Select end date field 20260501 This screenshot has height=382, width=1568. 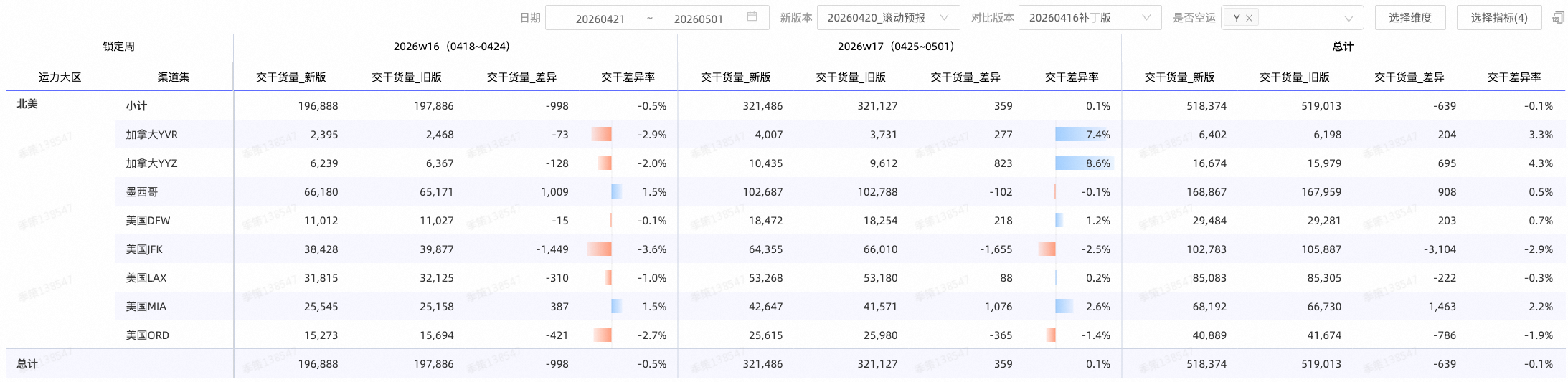pos(698,19)
